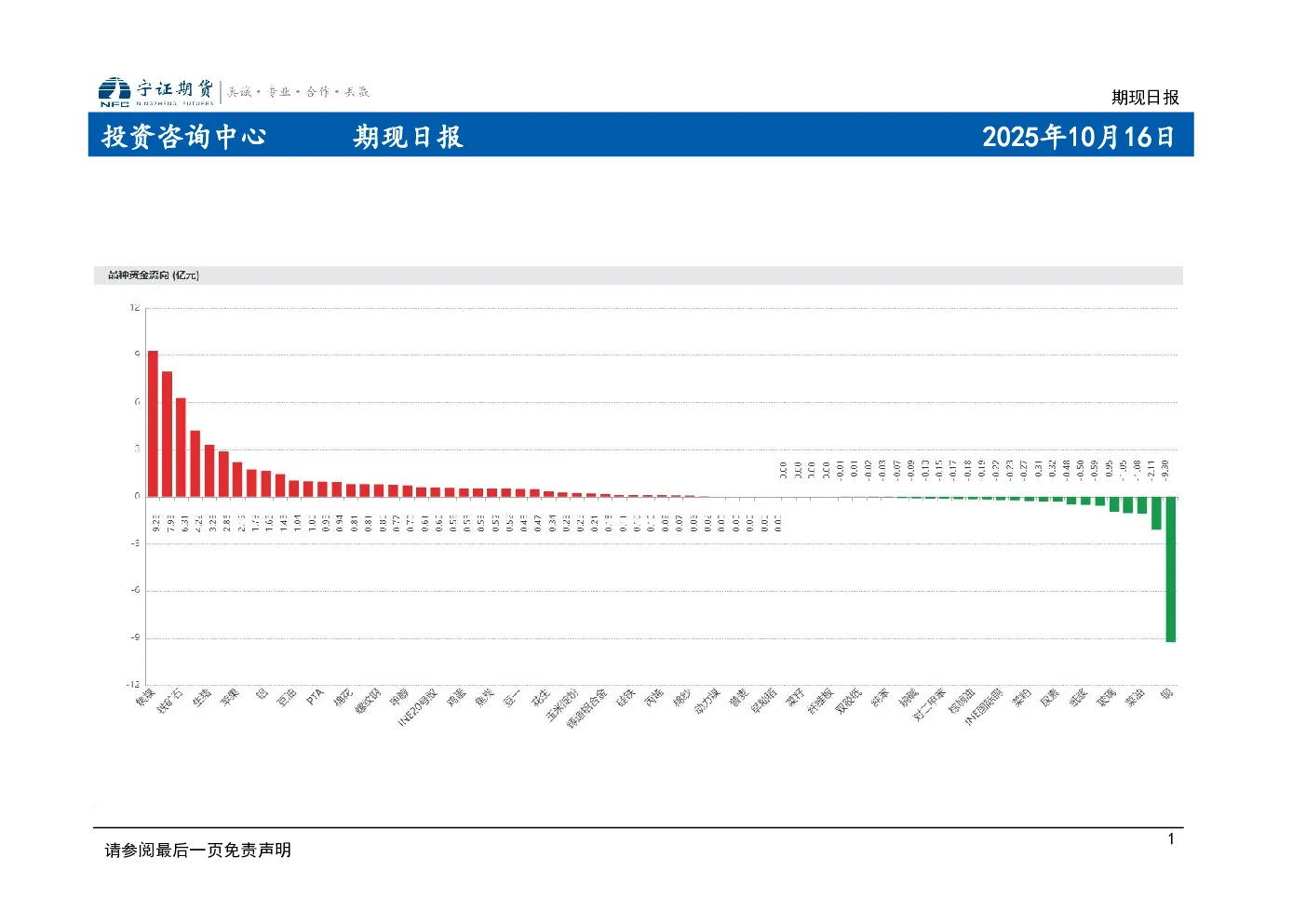Click the 银 axis label
The width and height of the screenshot is (1306, 924).
tap(1167, 693)
